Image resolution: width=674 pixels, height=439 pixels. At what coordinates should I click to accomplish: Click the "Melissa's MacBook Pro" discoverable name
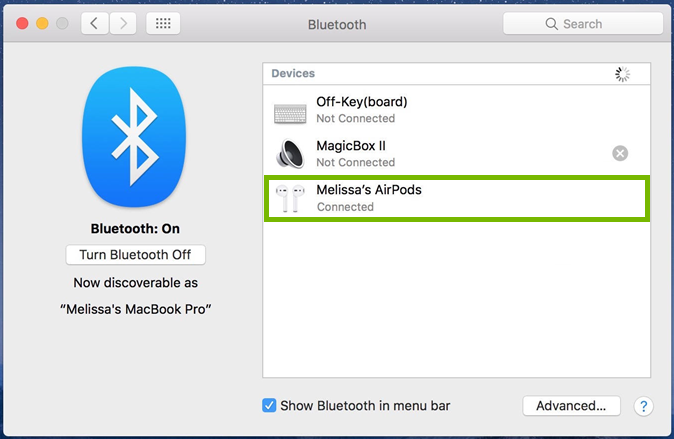[135, 309]
